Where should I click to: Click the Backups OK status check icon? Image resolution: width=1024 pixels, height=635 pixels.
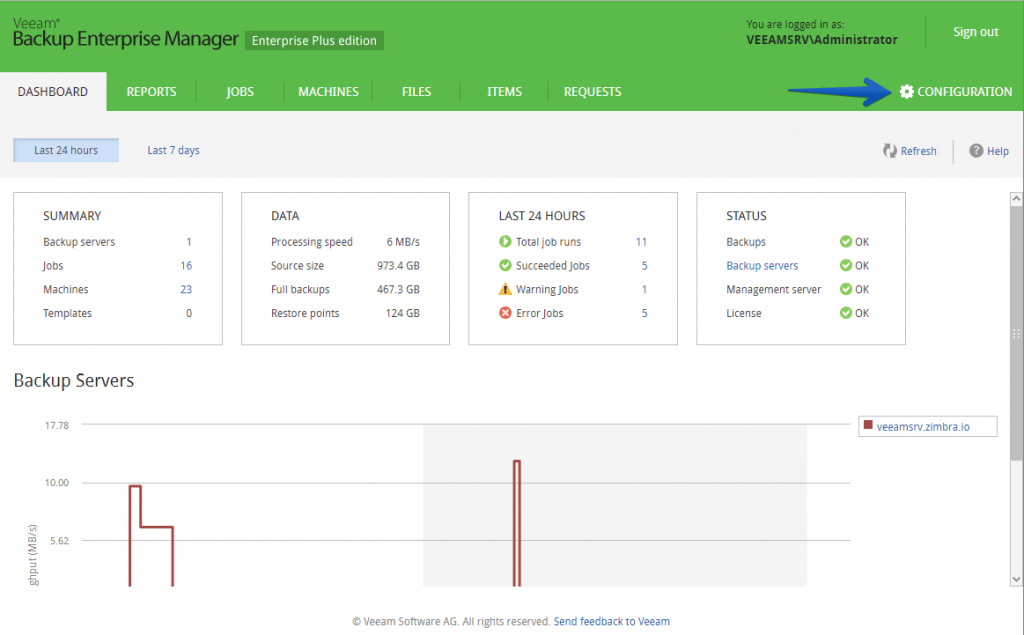click(x=846, y=242)
